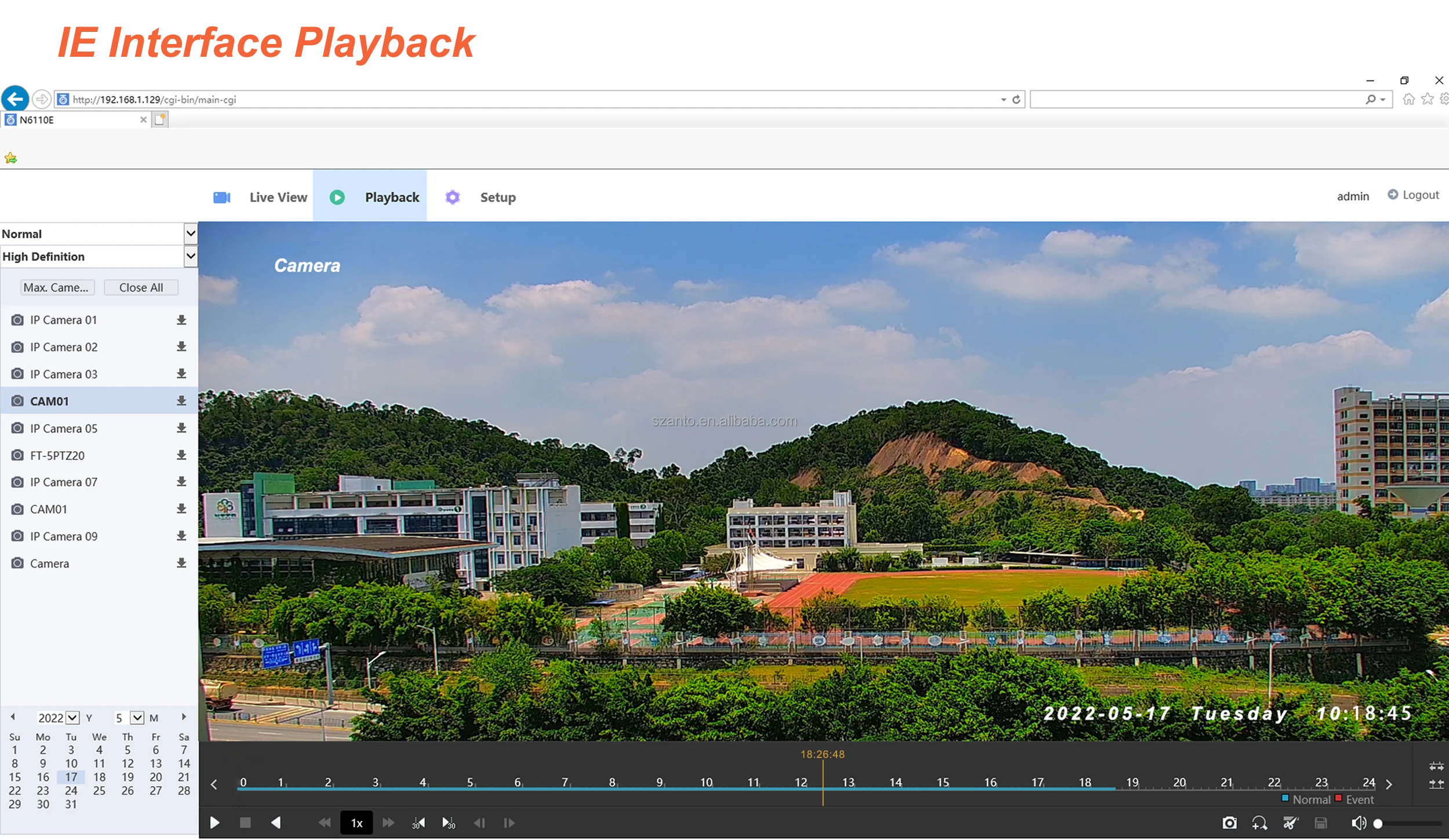Mute the audio speaker icon
1449x840 pixels.
click(x=1358, y=823)
